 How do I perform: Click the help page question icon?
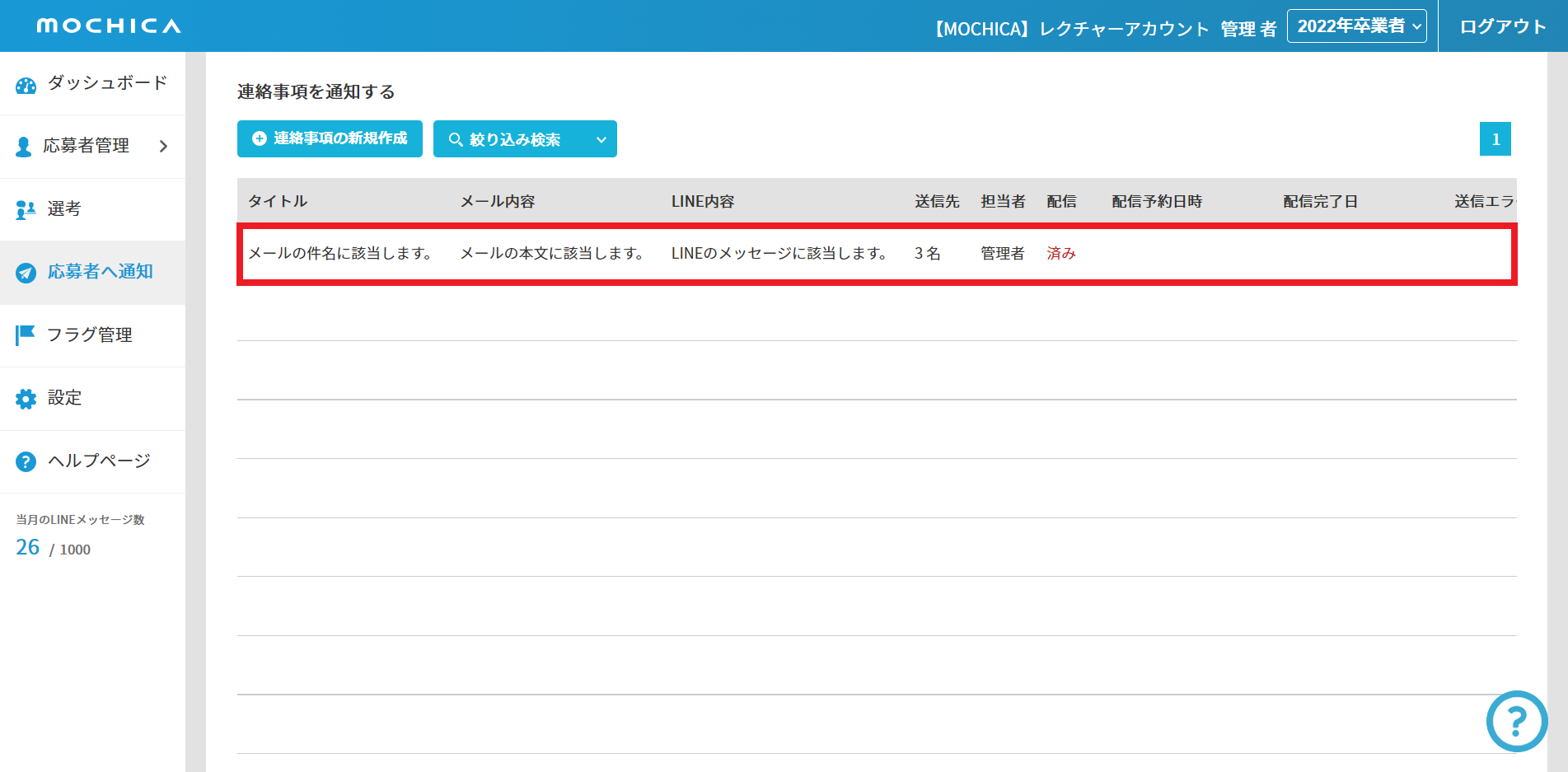[x=26, y=461]
